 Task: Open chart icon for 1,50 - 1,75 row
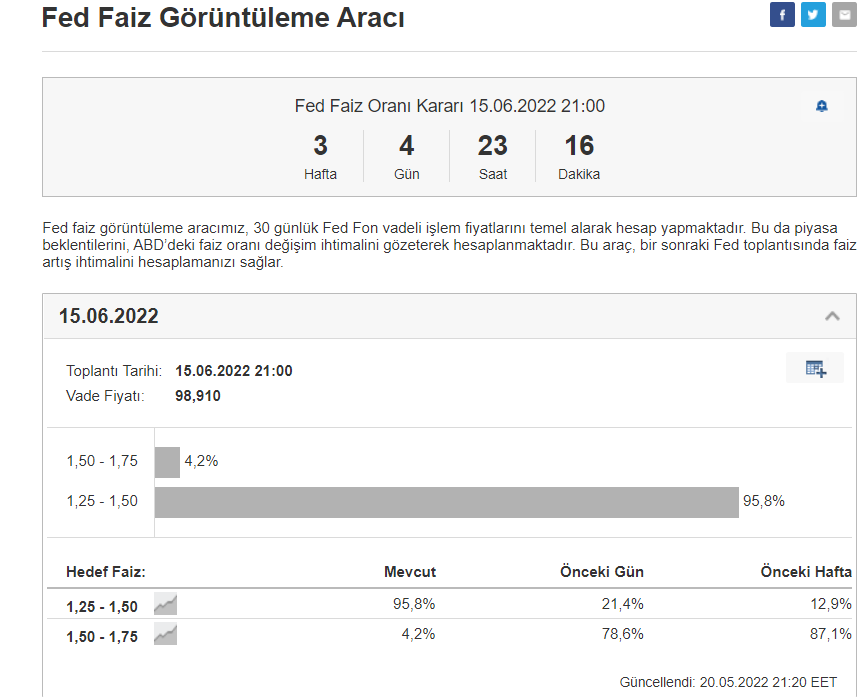(165, 634)
